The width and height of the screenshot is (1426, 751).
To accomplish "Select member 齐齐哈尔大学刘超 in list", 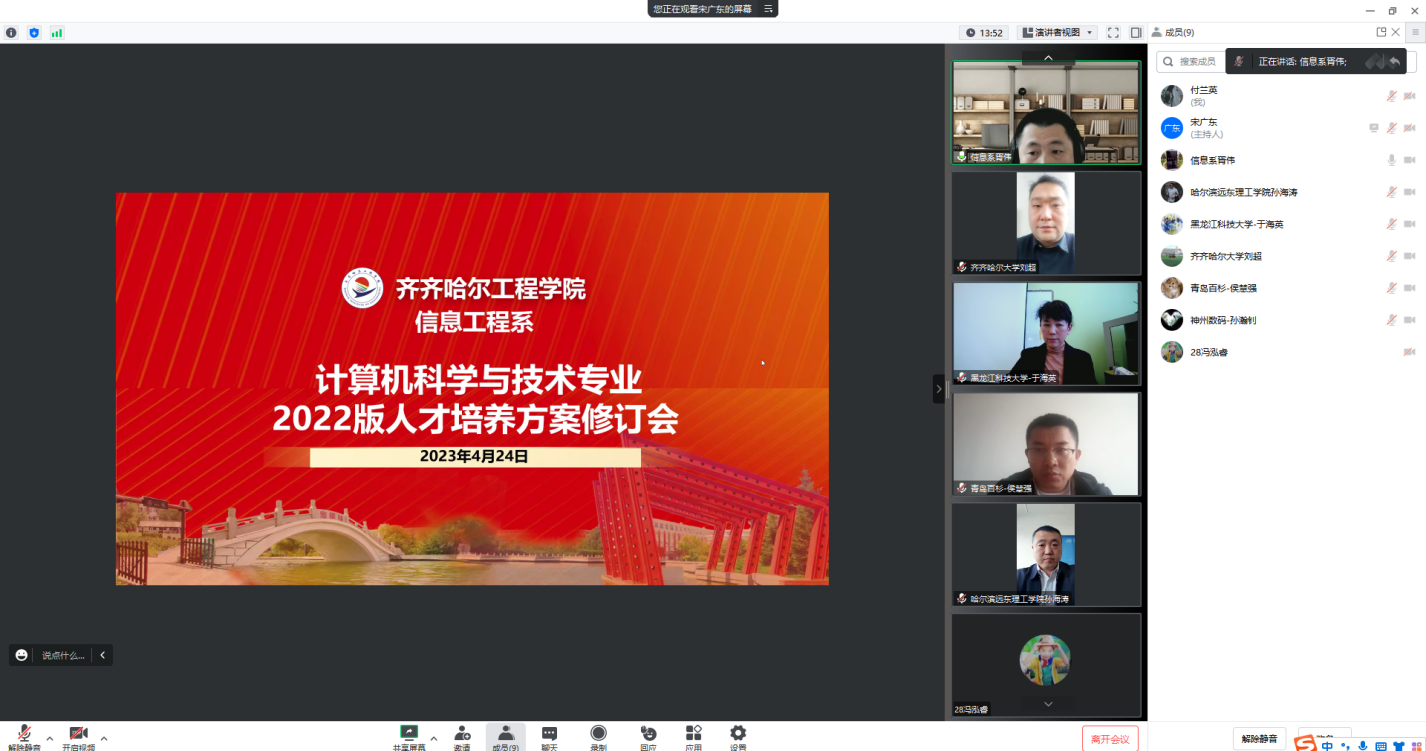I will click(x=1225, y=256).
